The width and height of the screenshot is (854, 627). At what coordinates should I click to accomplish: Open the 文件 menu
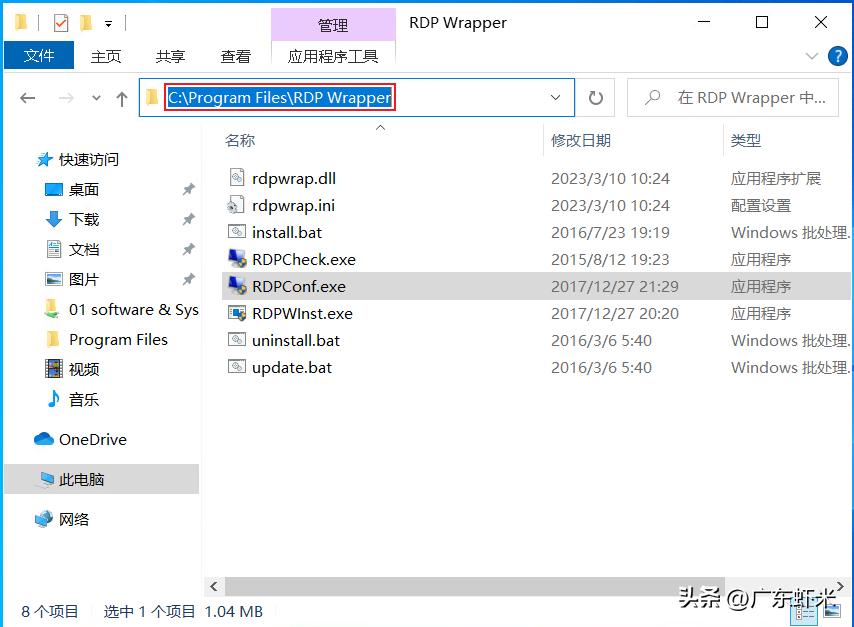pos(39,56)
